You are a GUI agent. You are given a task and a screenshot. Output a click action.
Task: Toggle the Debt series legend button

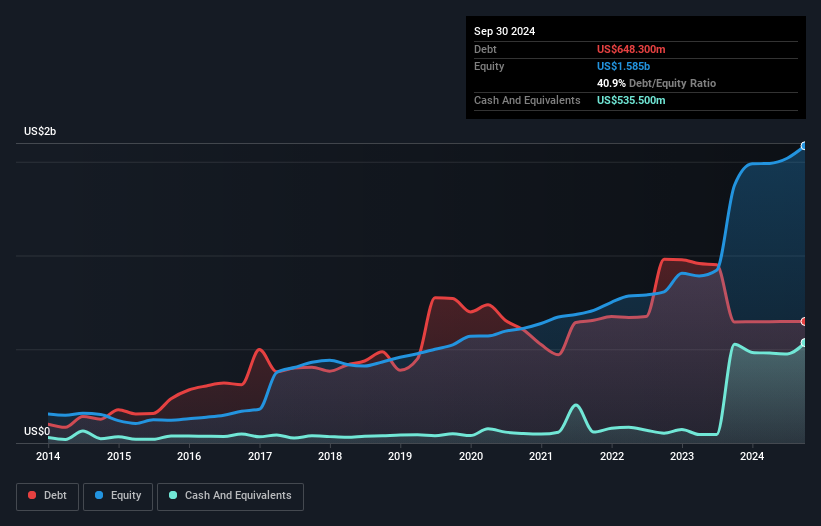tap(48, 497)
